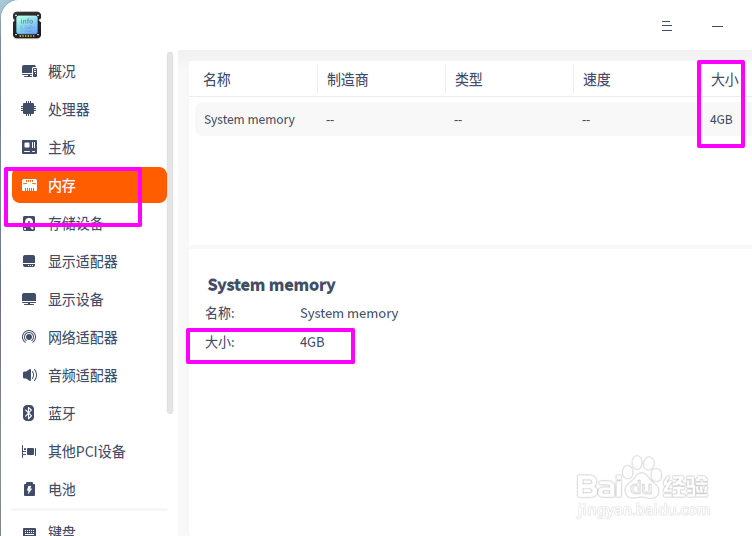
Task: Sort by the 速度 column header
Action: [597, 80]
